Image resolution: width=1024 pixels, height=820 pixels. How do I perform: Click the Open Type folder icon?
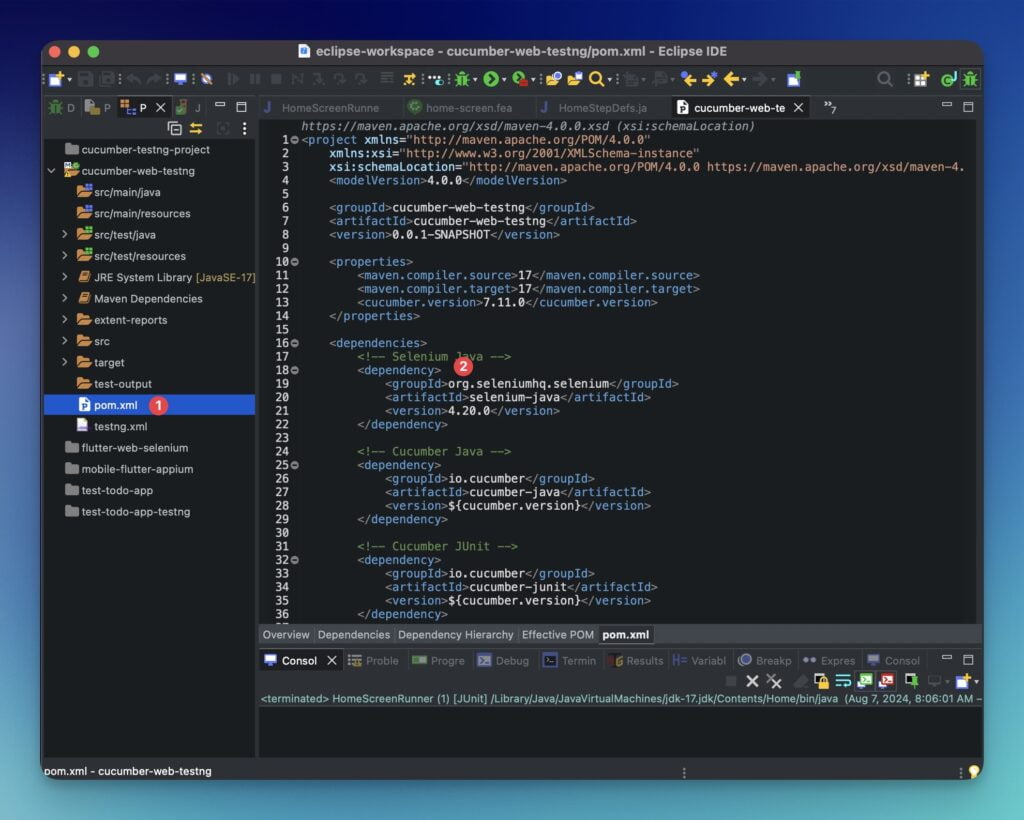click(553, 79)
